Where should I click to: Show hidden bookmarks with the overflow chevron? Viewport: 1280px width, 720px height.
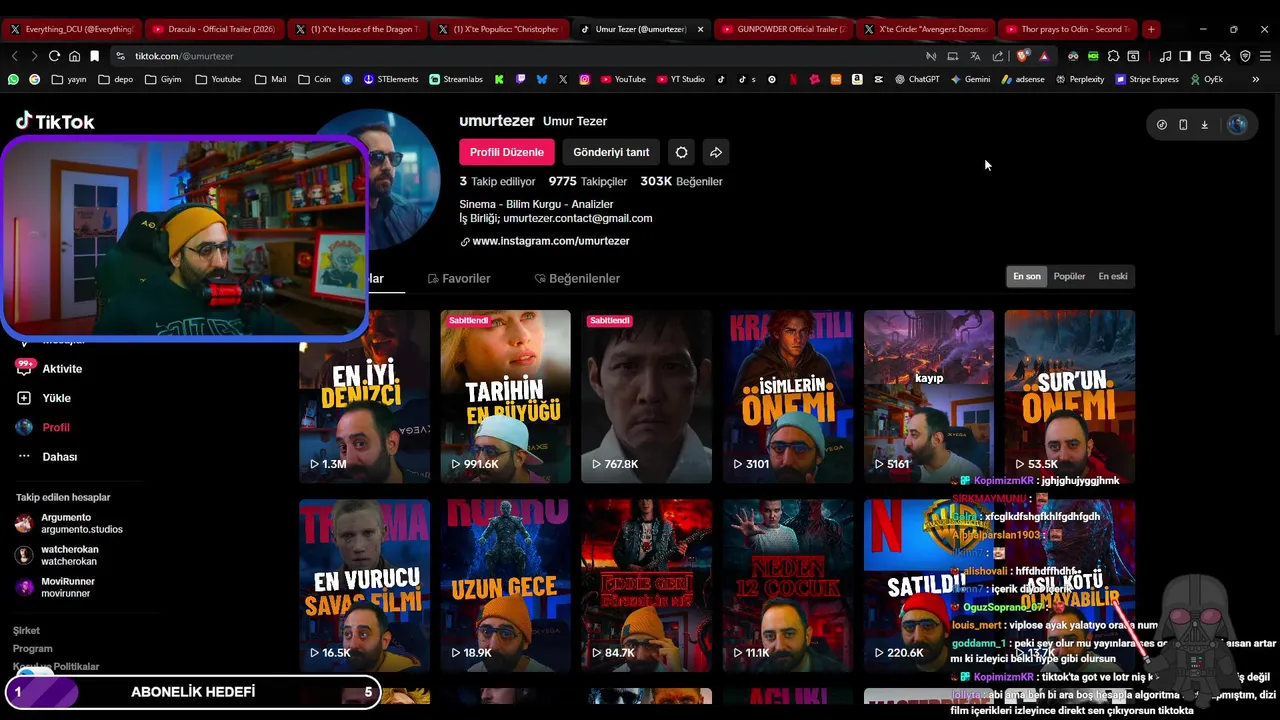click(1256, 79)
